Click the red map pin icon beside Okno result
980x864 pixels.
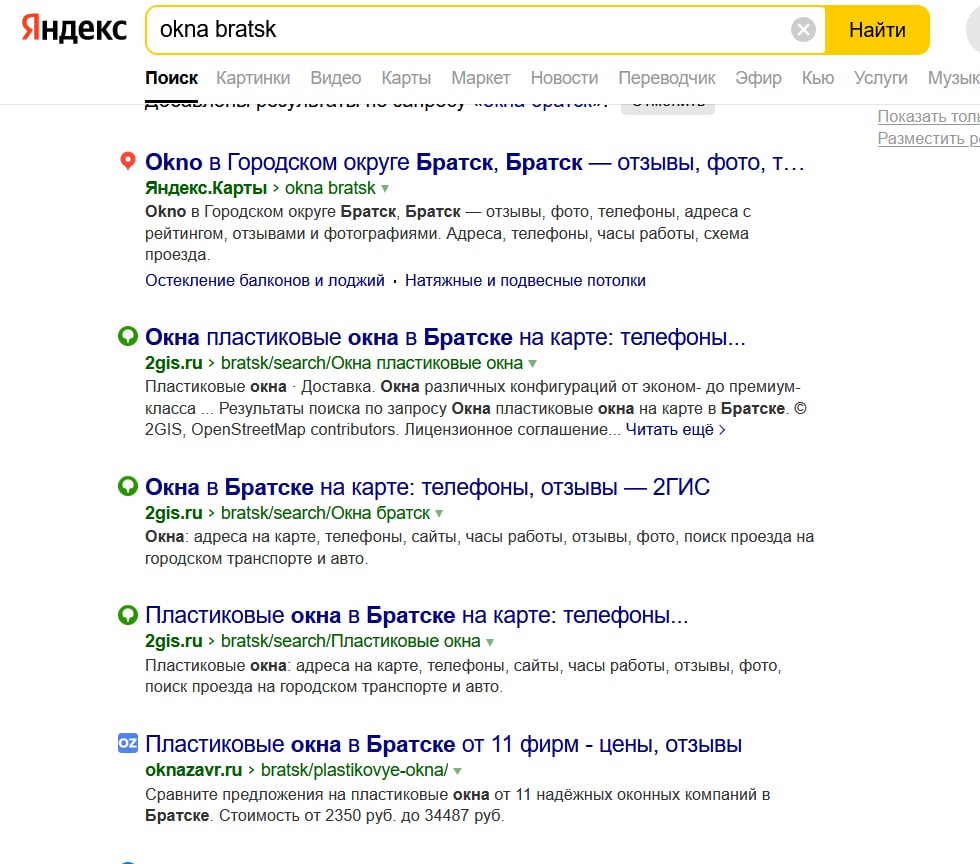pyautogui.click(x=128, y=161)
